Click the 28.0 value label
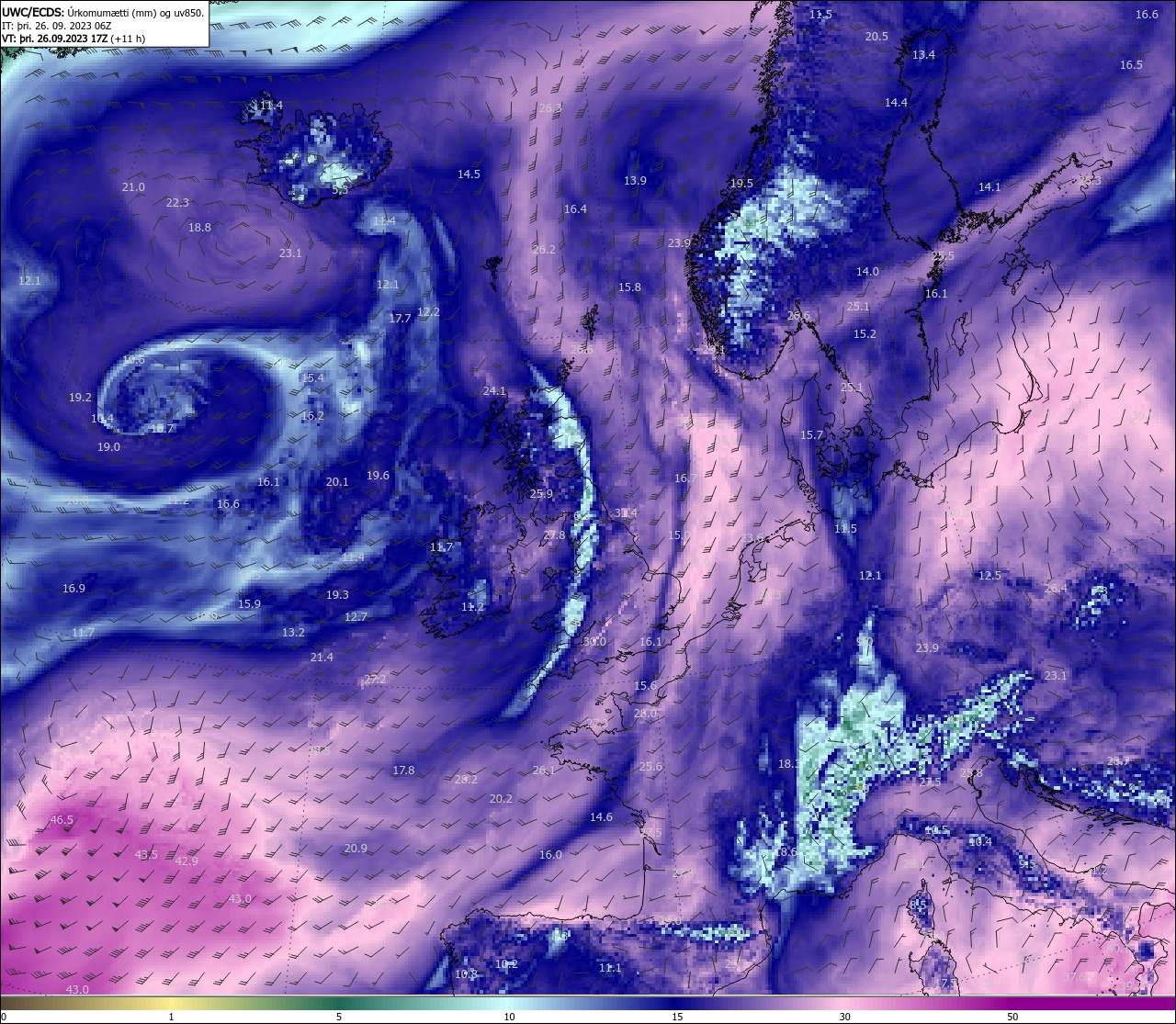This screenshot has height=1024, width=1176. point(645,714)
